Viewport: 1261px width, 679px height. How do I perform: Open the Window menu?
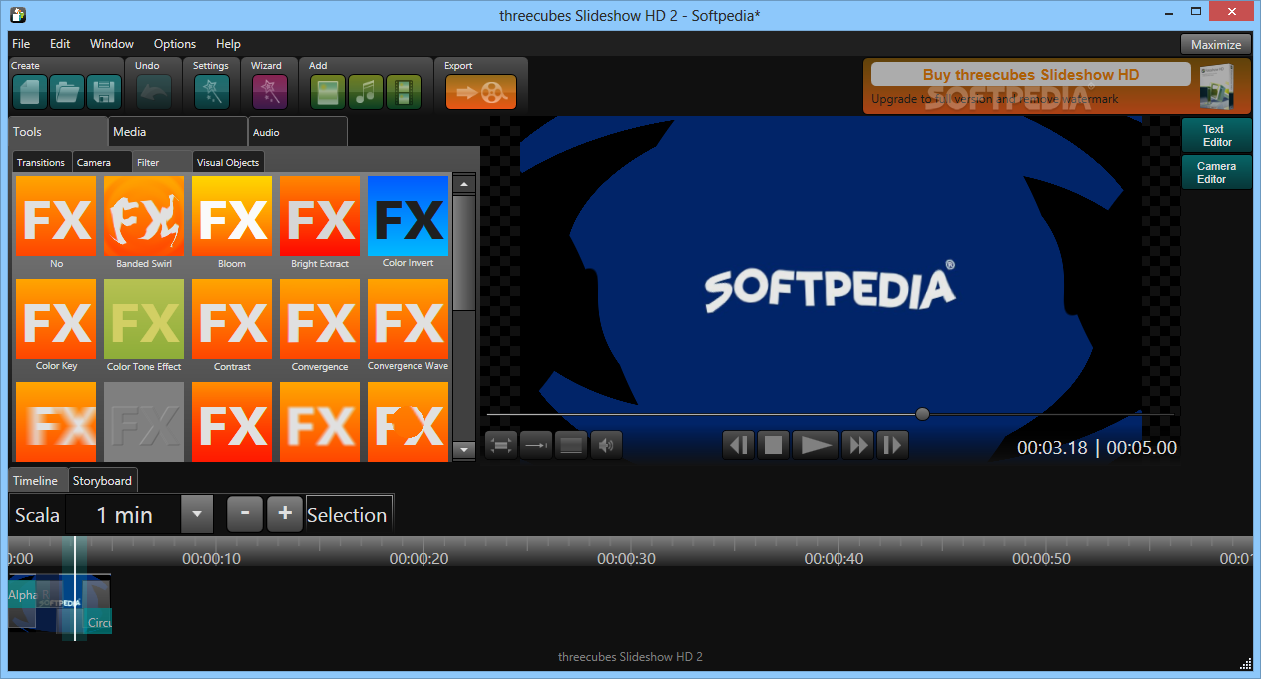point(112,44)
